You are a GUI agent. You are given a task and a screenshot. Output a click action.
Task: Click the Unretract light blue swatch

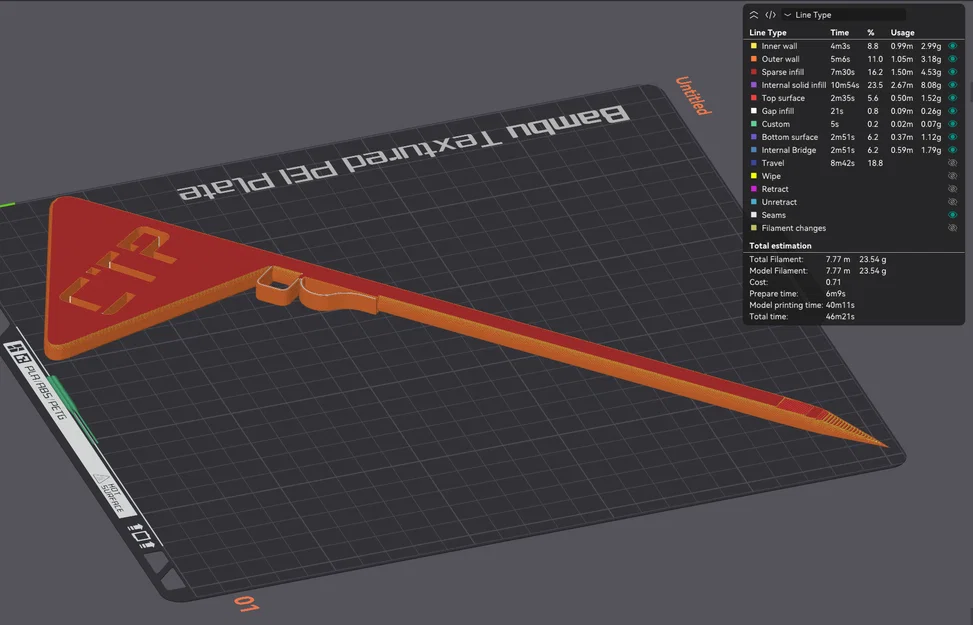click(754, 202)
